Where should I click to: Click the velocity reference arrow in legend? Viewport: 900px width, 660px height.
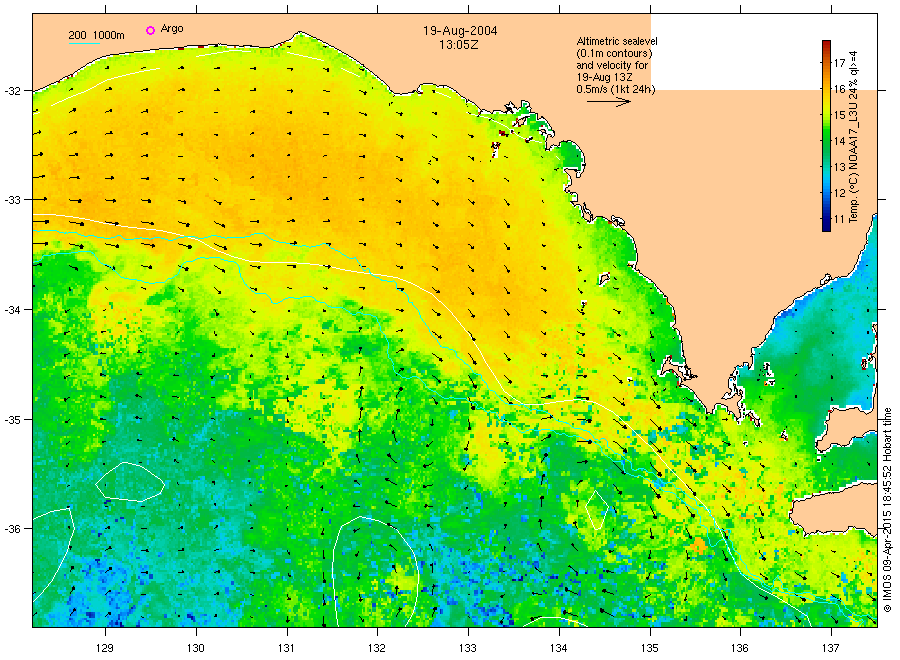tap(608, 102)
